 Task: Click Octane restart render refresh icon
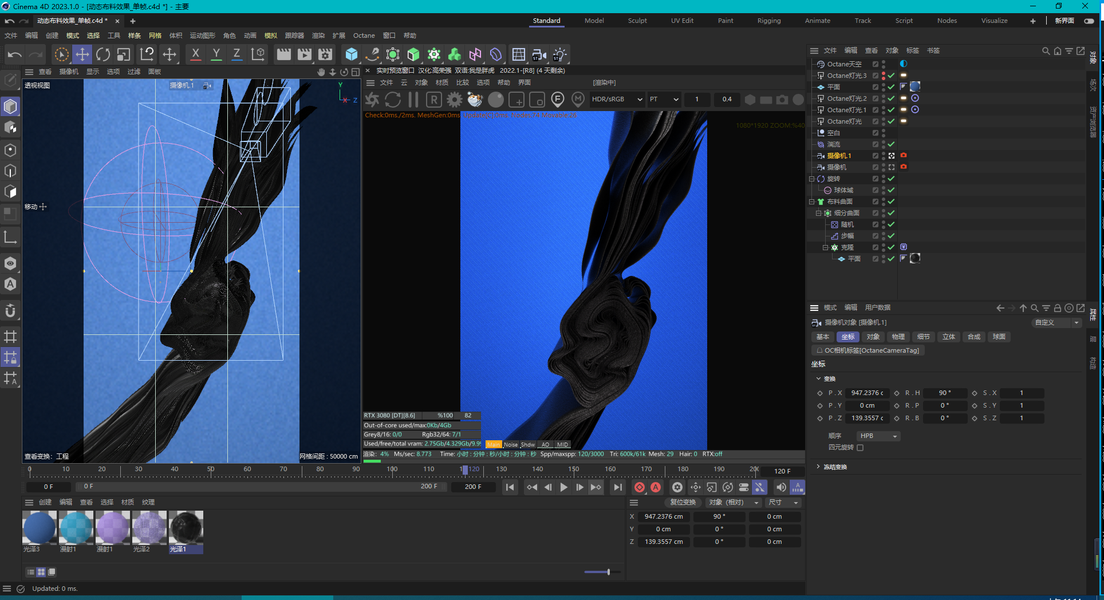(x=393, y=100)
